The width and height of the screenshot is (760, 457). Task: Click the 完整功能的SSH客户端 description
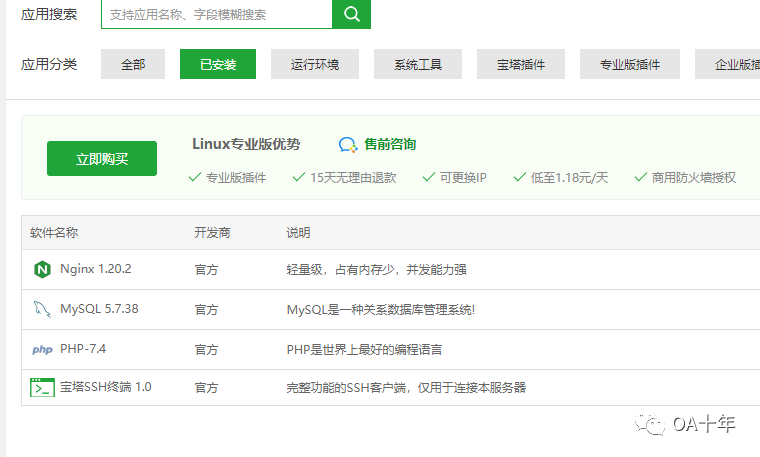tap(406, 387)
